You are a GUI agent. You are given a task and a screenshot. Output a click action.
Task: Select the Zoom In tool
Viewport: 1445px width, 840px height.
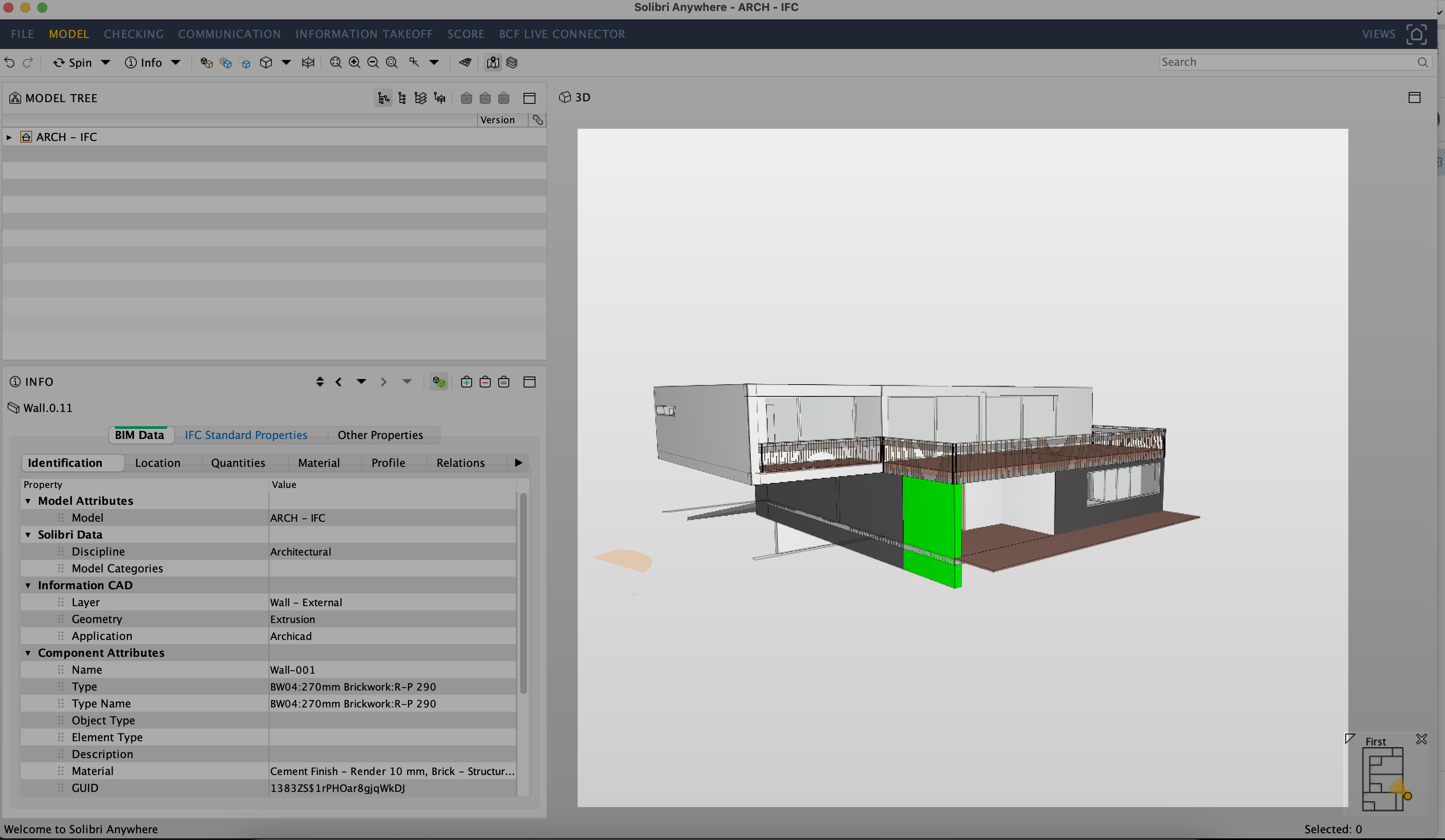354,62
